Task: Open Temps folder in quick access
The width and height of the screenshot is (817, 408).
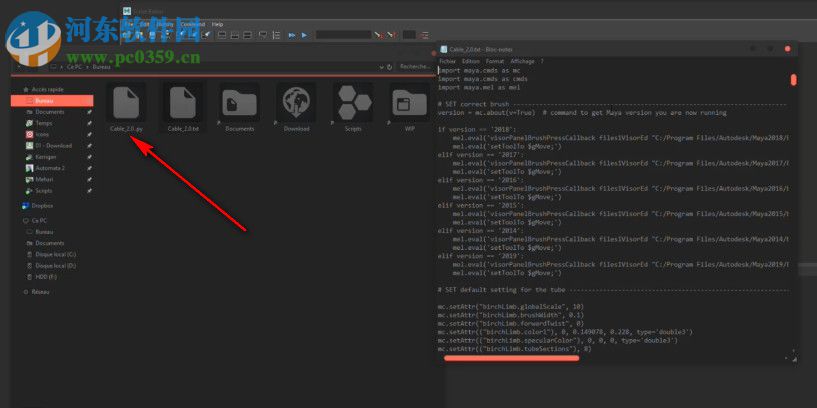Action: 44,123
